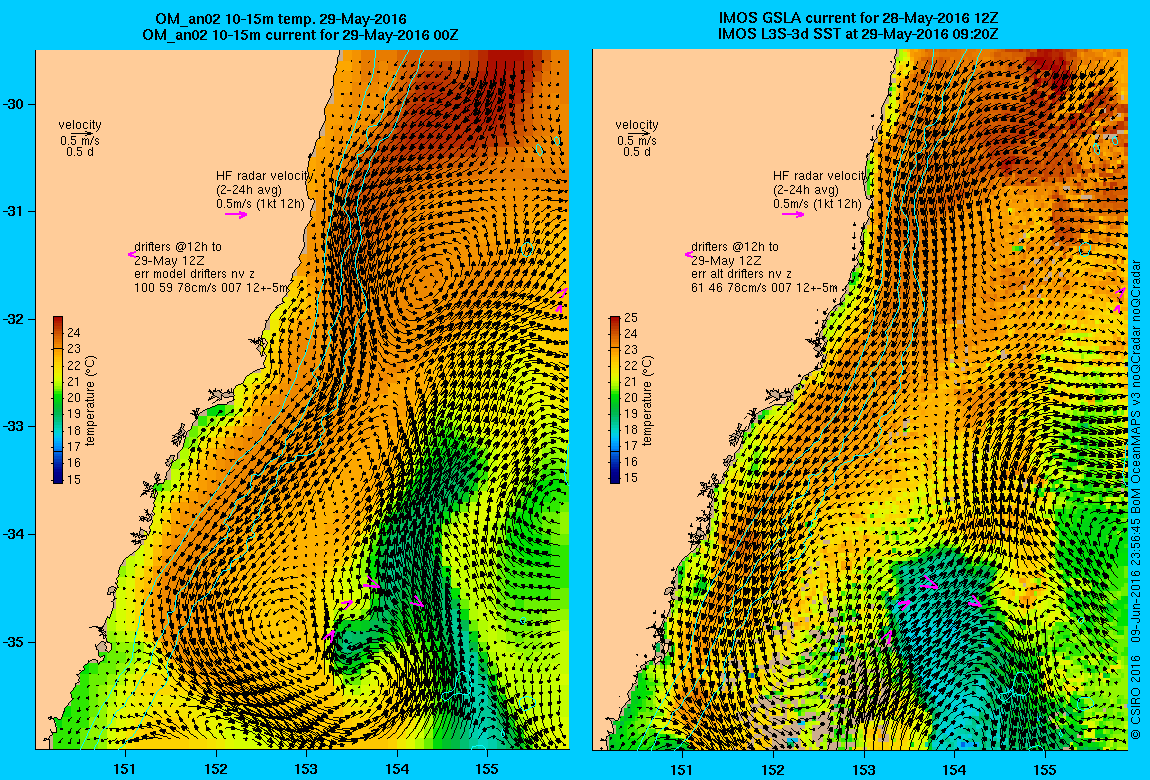Click latitude label '-31' on left axis
The height and width of the screenshot is (780, 1150).
tap(14, 212)
